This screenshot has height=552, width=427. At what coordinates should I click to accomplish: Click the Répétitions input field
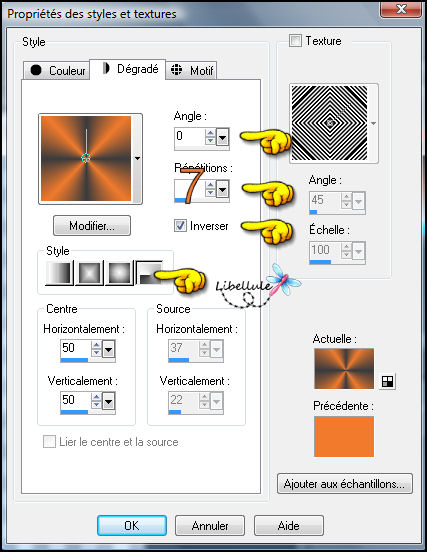coord(189,189)
